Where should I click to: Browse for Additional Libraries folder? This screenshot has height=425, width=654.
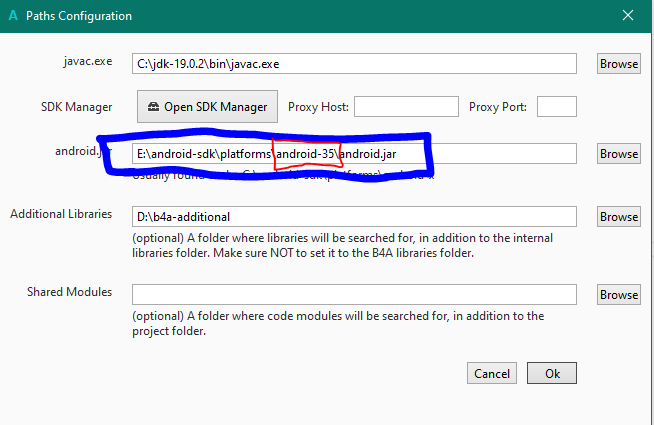(x=618, y=216)
